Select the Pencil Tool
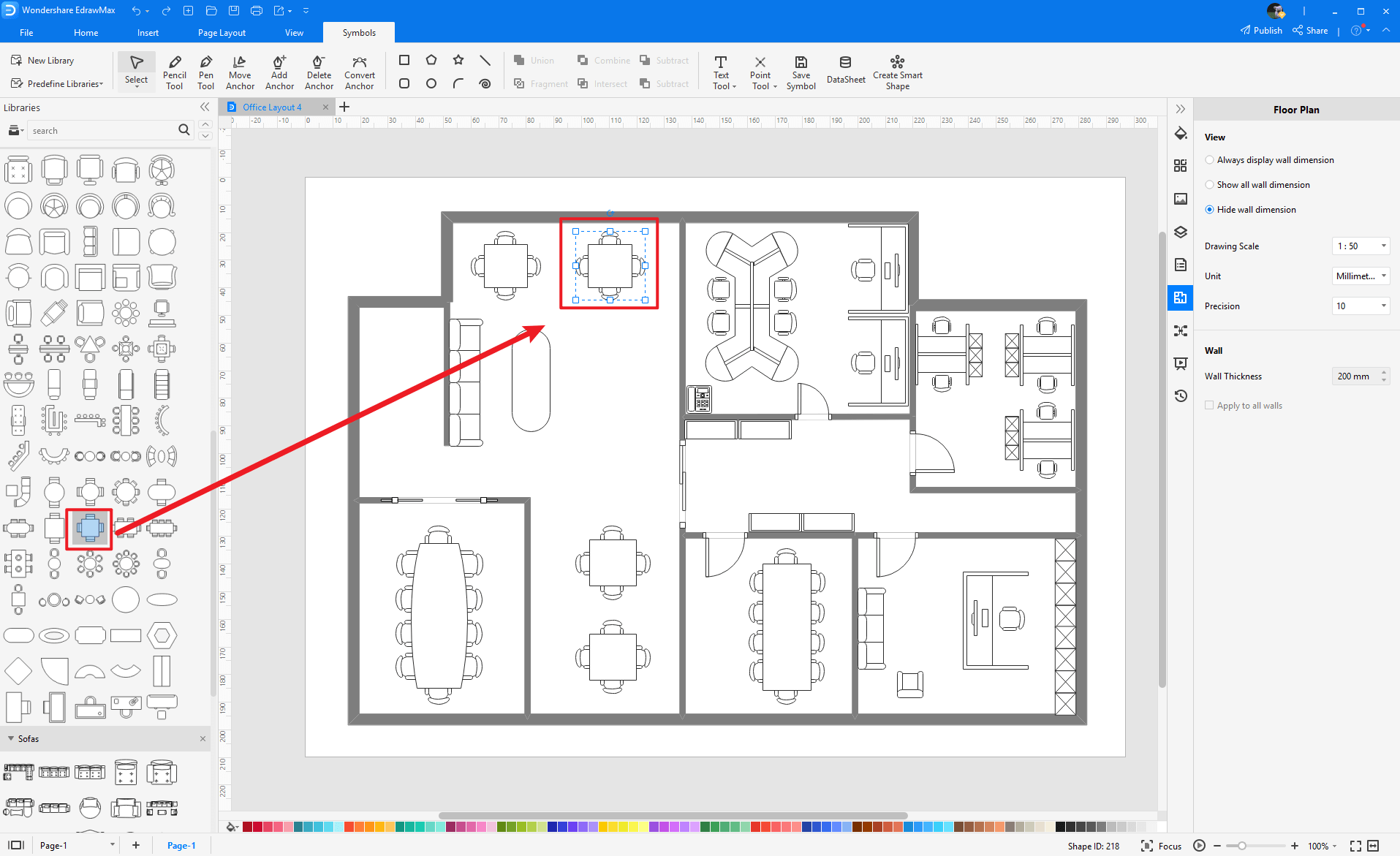 tap(174, 72)
